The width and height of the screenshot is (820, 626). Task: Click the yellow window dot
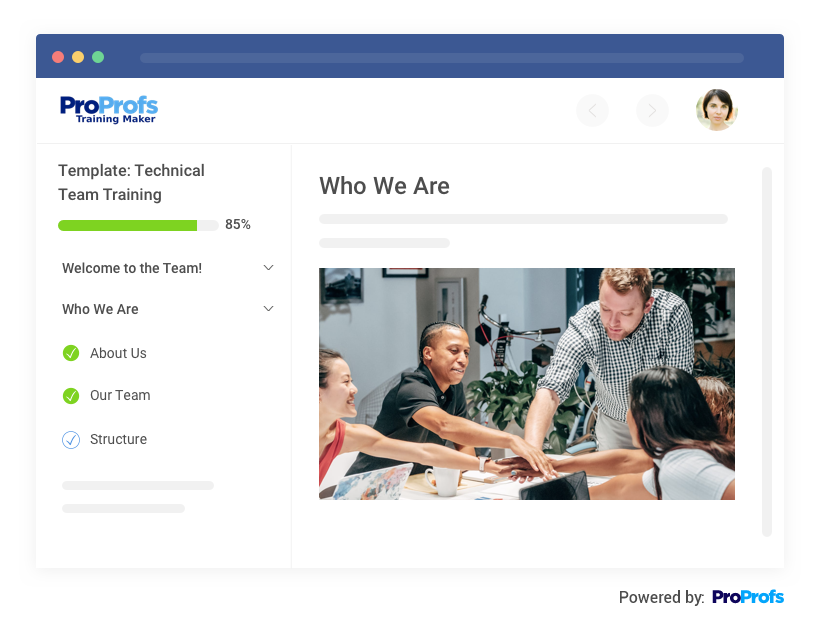click(x=78, y=57)
